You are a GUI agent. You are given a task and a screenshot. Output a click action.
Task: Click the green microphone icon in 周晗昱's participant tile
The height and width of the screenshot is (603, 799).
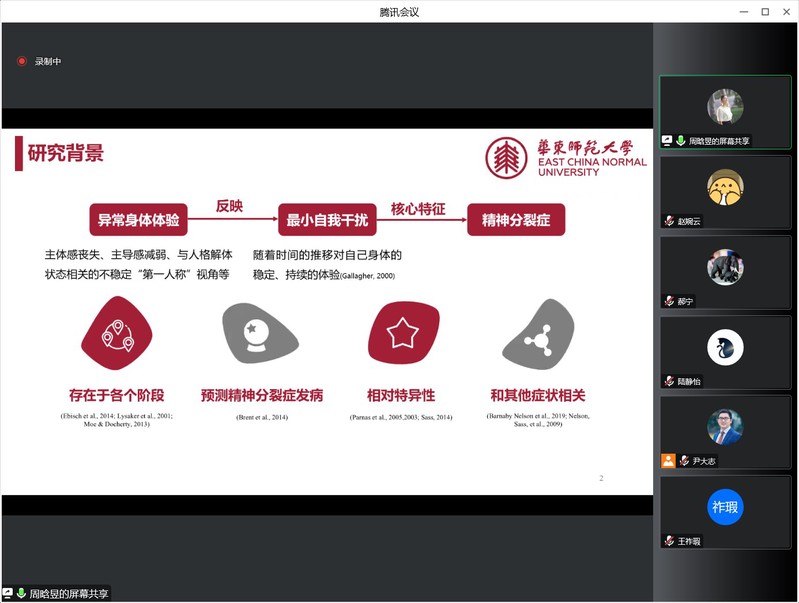(680, 141)
